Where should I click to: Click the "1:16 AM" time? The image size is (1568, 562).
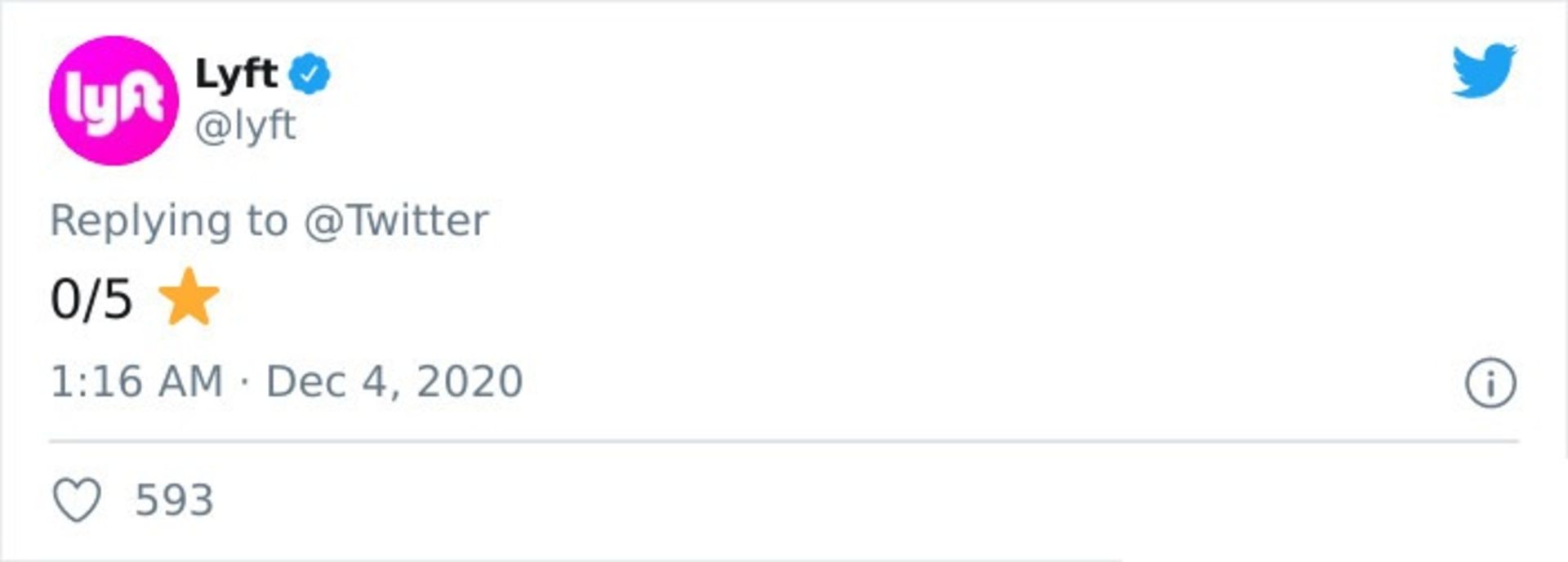[x=136, y=381]
